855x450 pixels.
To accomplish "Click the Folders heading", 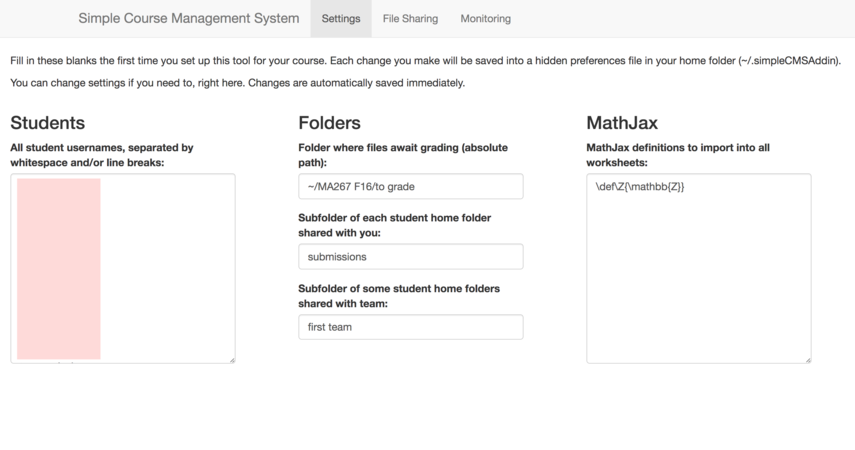I will [x=329, y=123].
